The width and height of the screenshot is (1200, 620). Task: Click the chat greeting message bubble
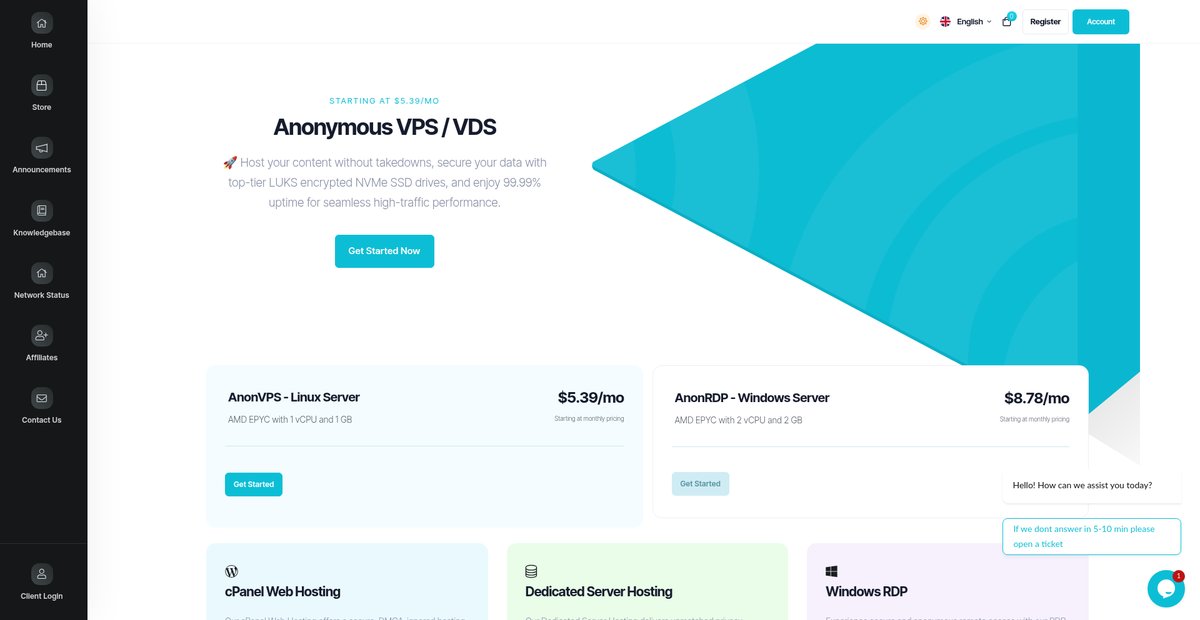click(x=1091, y=485)
